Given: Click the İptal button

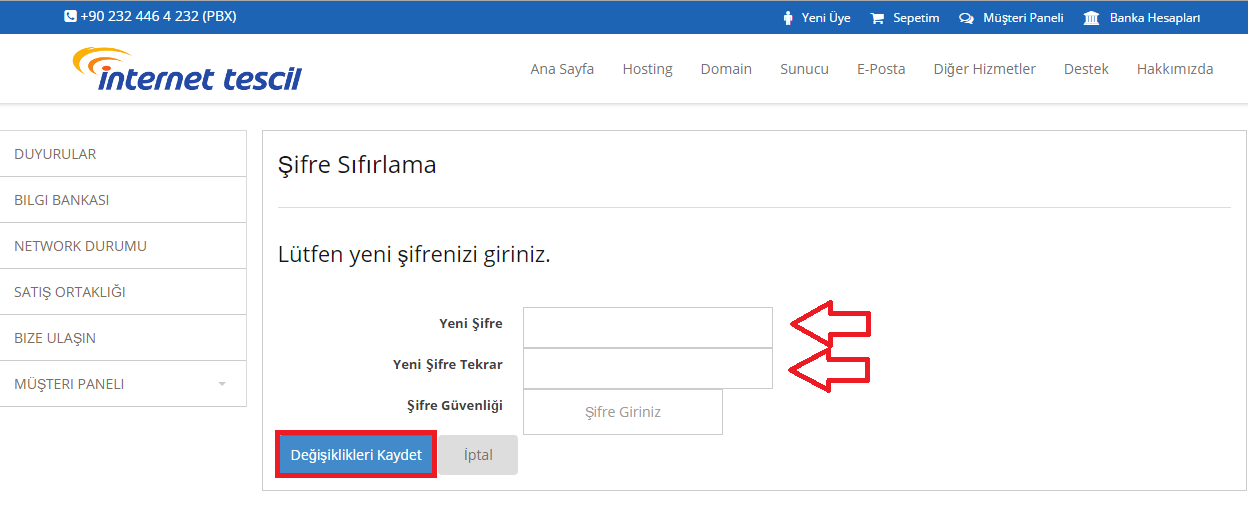Looking at the screenshot, I should [478, 455].
